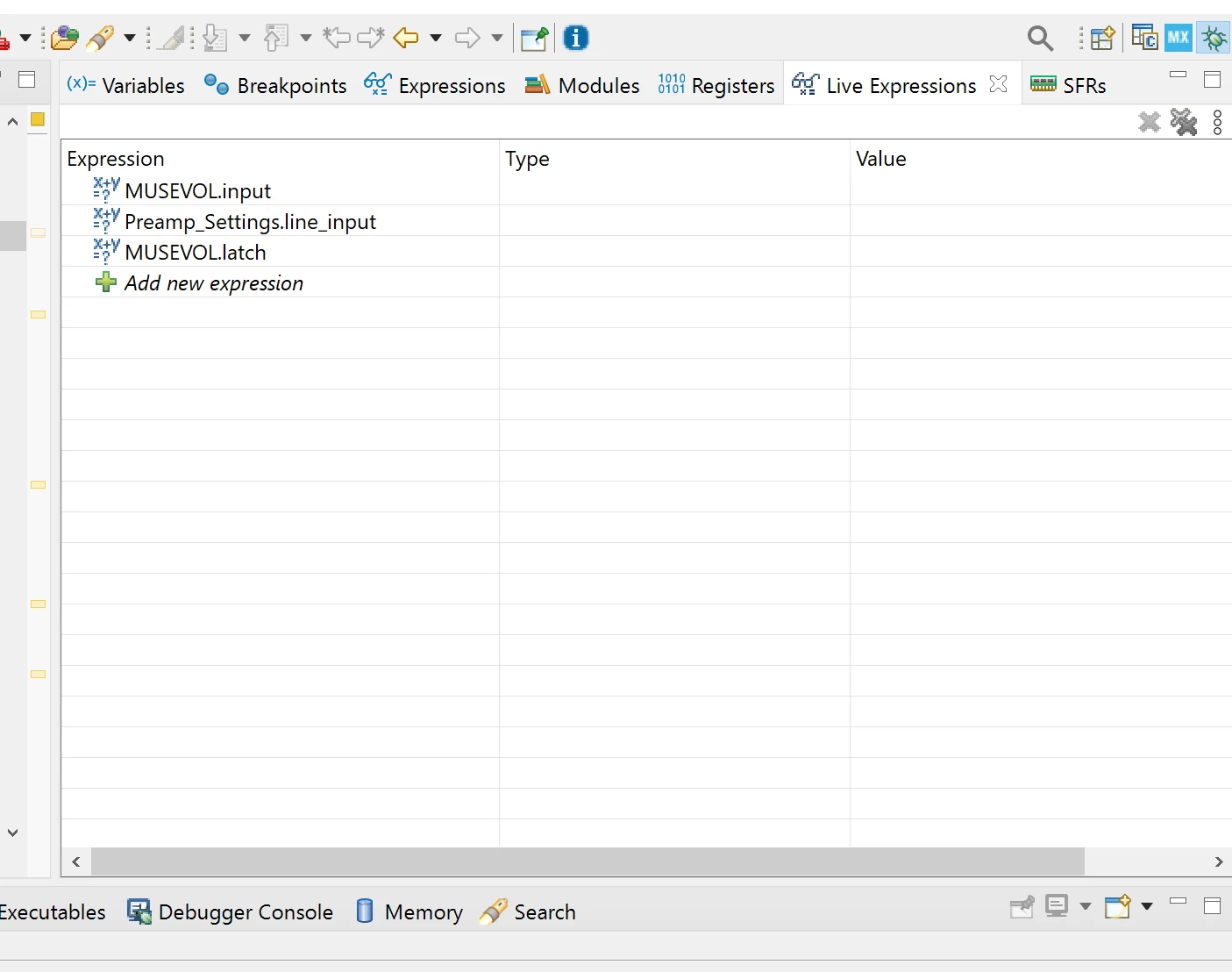Image resolution: width=1232 pixels, height=972 pixels.
Task: Click the horizontal scrollbar right arrow
Action: point(1219,861)
